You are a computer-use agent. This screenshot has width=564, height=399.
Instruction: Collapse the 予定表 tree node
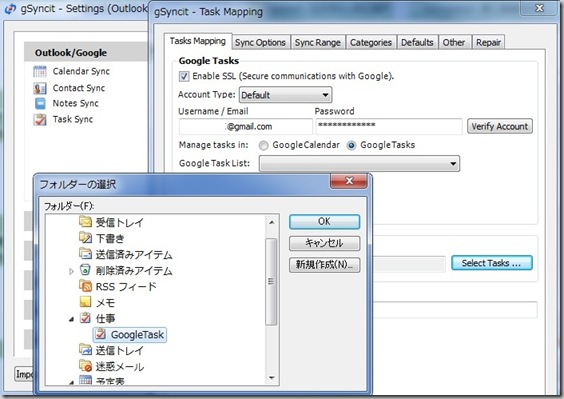click(71, 382)
